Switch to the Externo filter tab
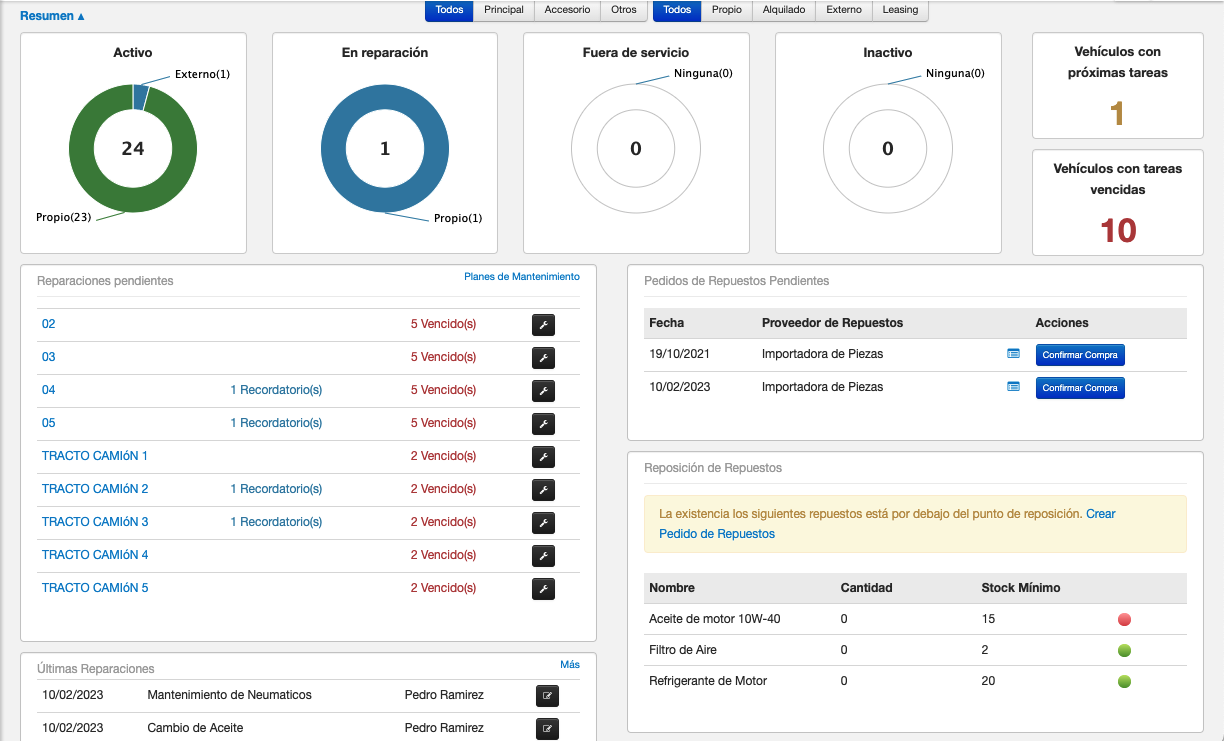This screenshot has height=741, width=1224. pyautogui.click(x=843, y=10)
